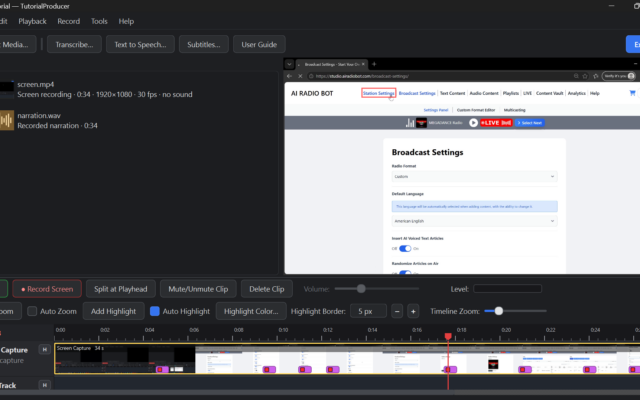Click the stop-loading X beside the address bar

300,76
